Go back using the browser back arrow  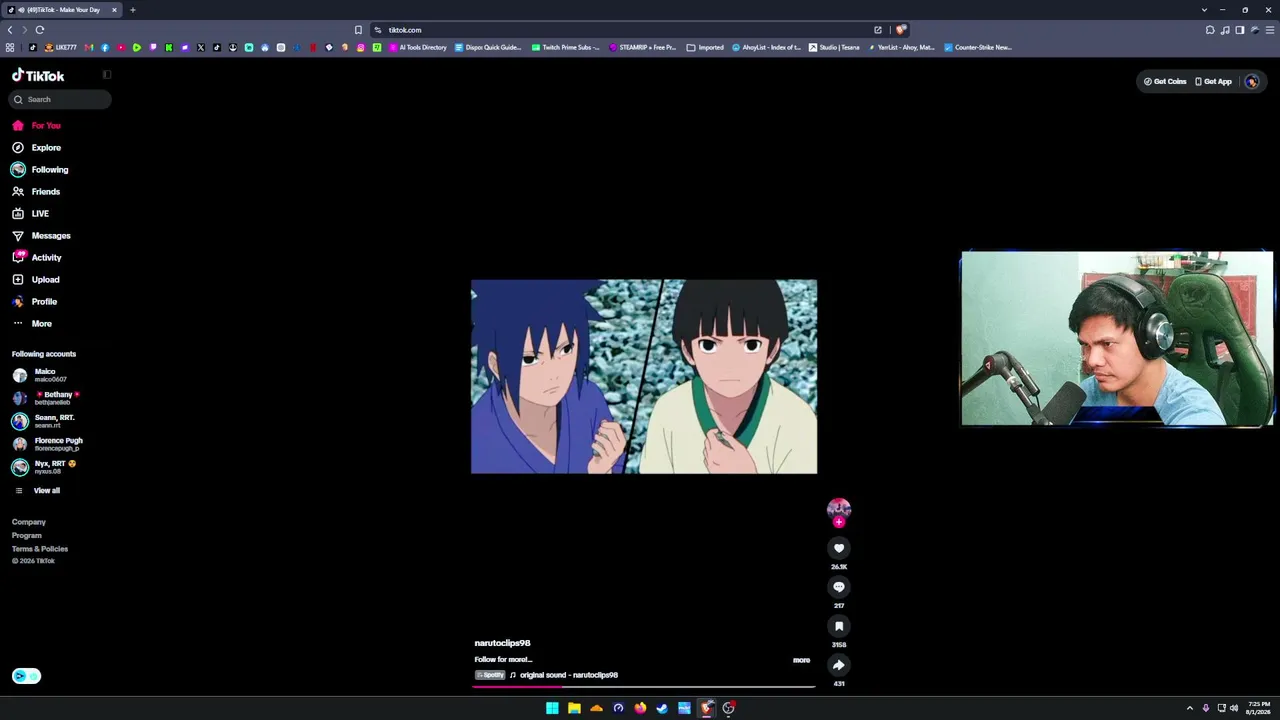10,30
